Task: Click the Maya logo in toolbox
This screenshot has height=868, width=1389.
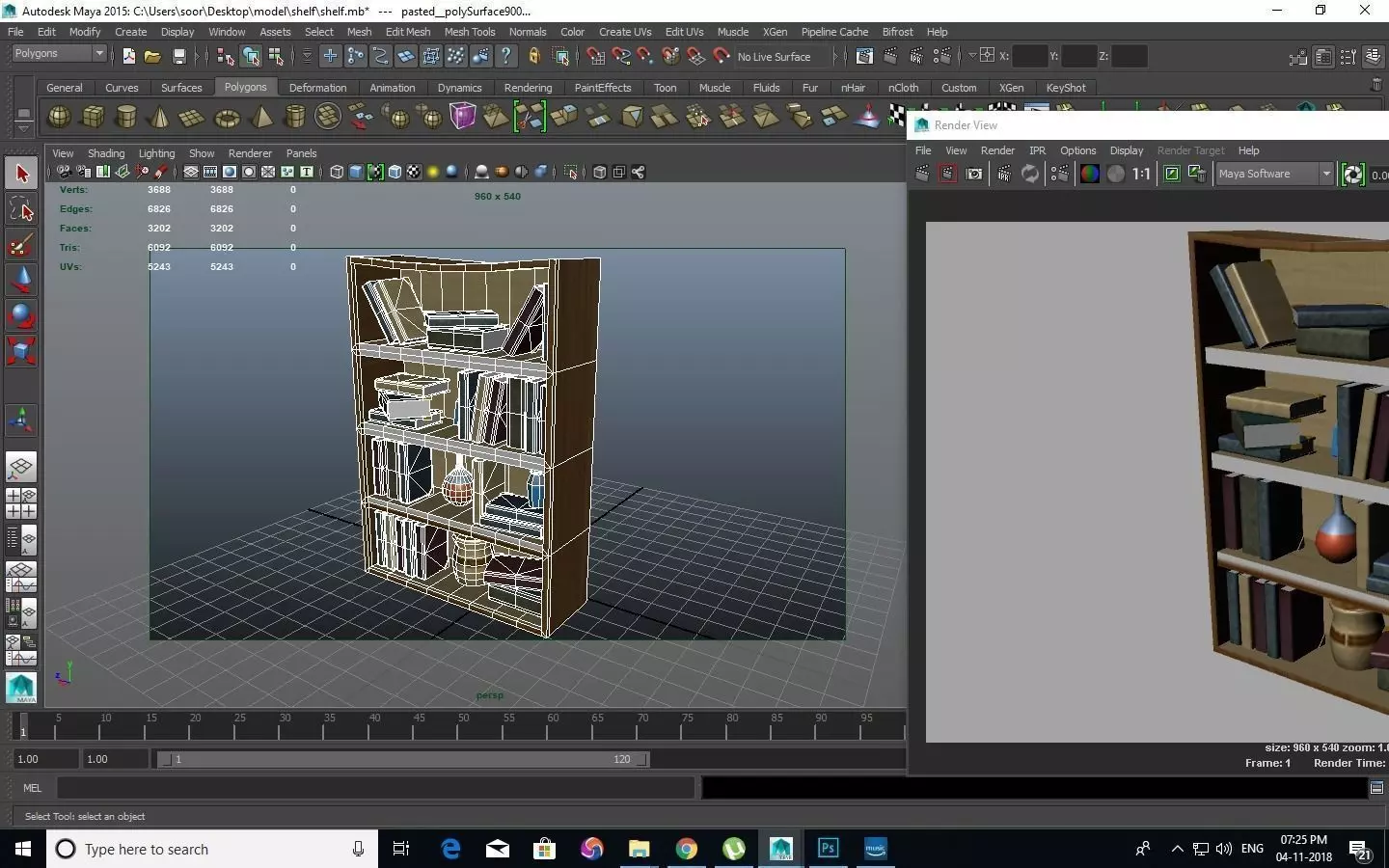Action: point(21,688)
